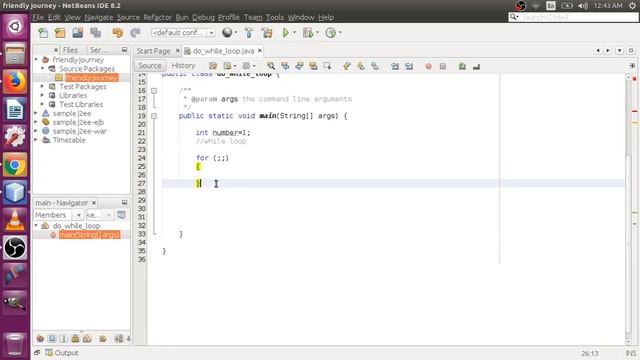640x360 pixels.
Task: Open the Members filter dropdown in Navigator
Action: point(78,215)
